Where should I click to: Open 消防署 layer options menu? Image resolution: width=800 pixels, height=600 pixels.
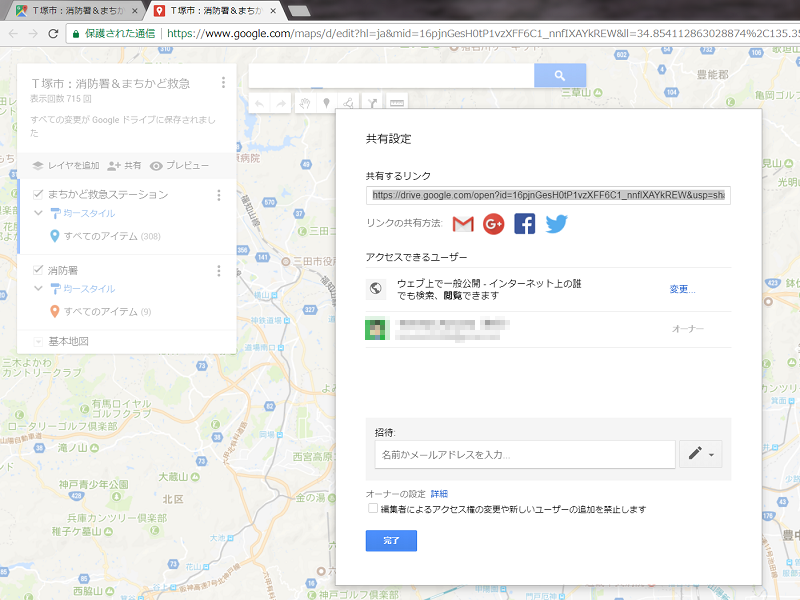click(219, 271)
